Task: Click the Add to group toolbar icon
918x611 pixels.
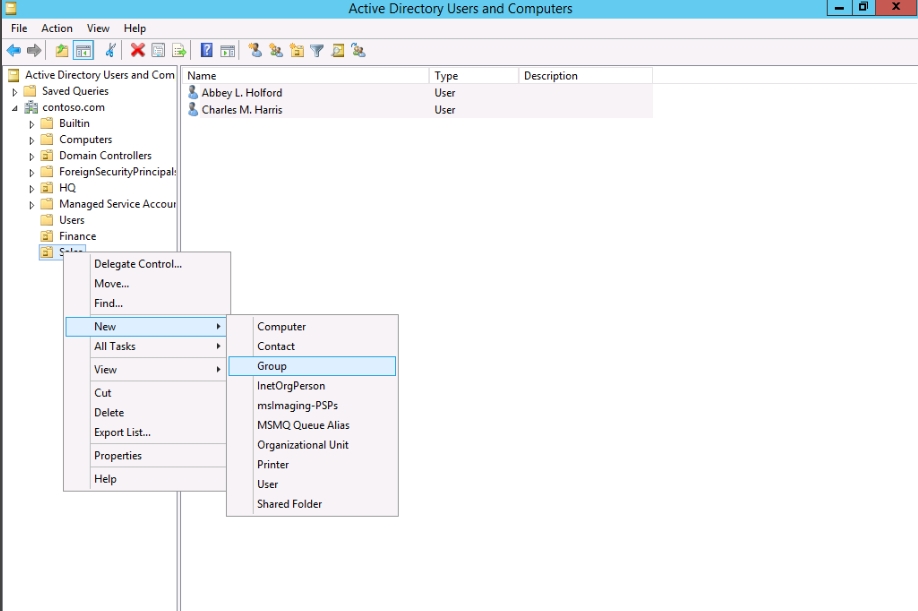Action: click(358, 51)
